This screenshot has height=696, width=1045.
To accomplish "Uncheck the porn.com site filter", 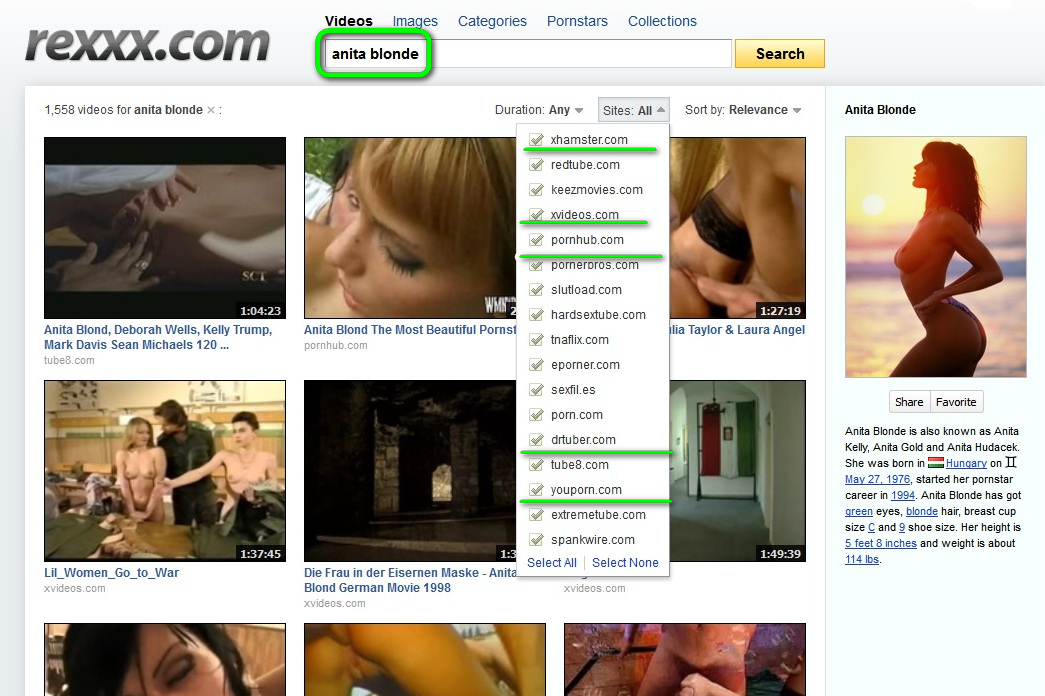I will (x=536, y=415).
